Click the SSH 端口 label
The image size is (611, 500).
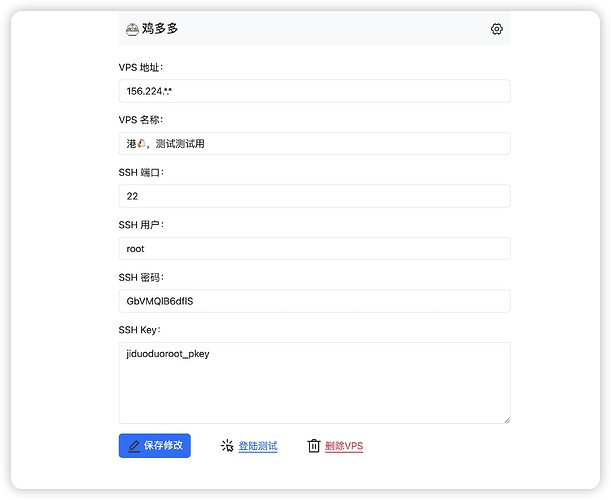(x=141, y=172)
